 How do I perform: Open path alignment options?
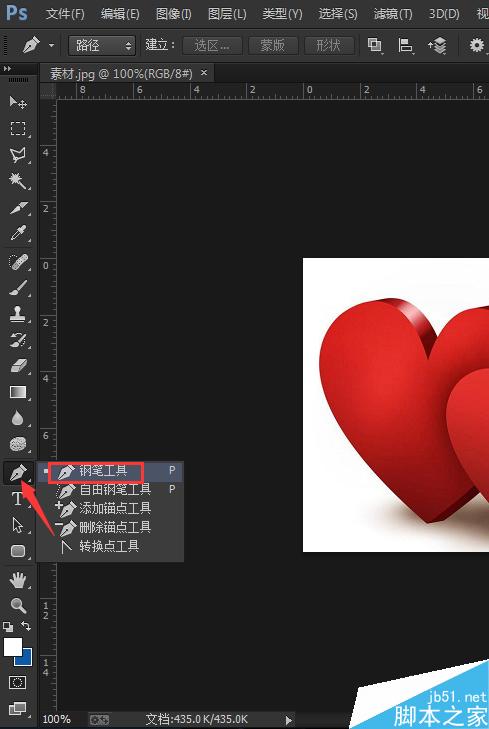pos(406,45)
